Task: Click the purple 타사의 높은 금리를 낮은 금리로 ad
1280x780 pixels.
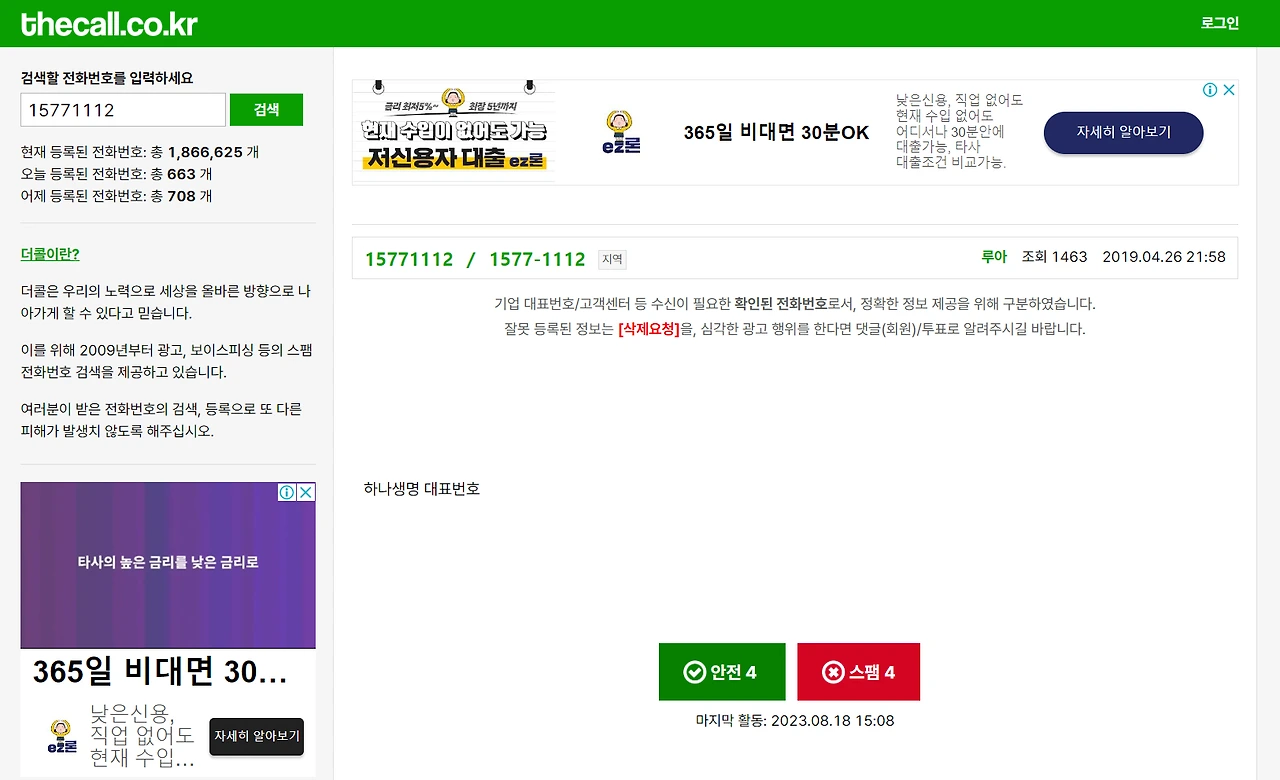Action: pyautogui.click(x=168, y=565)
